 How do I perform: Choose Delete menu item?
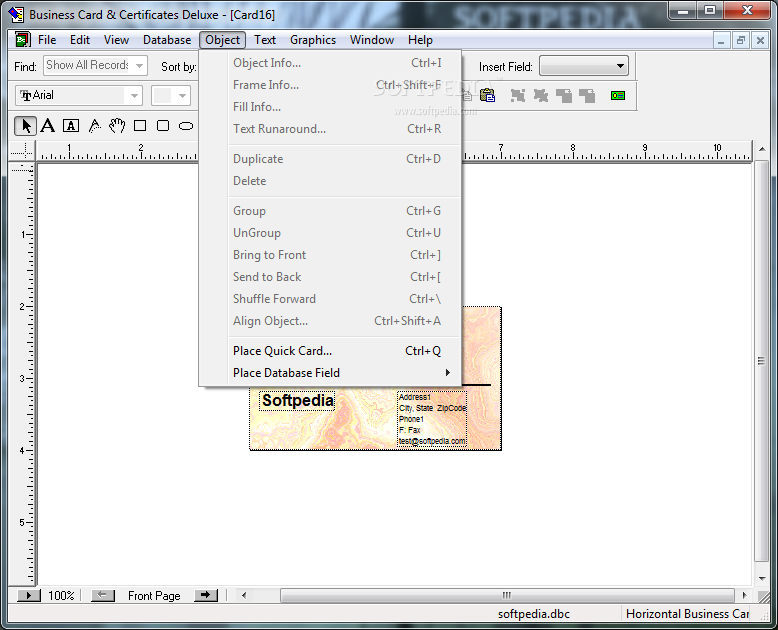[330, 181]
